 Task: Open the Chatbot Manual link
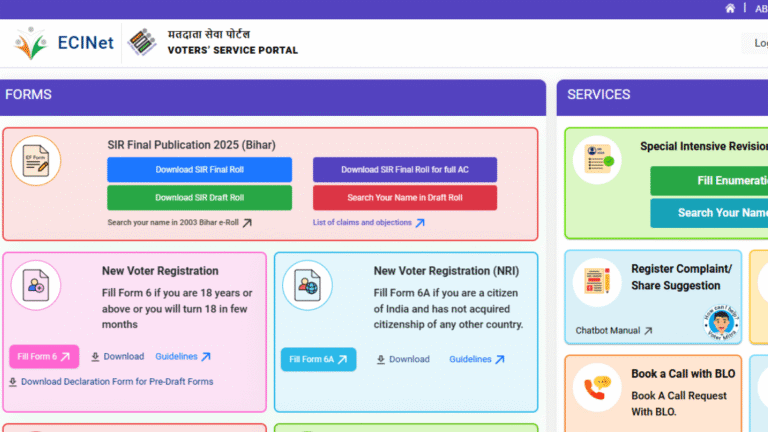tap(608, 331)
